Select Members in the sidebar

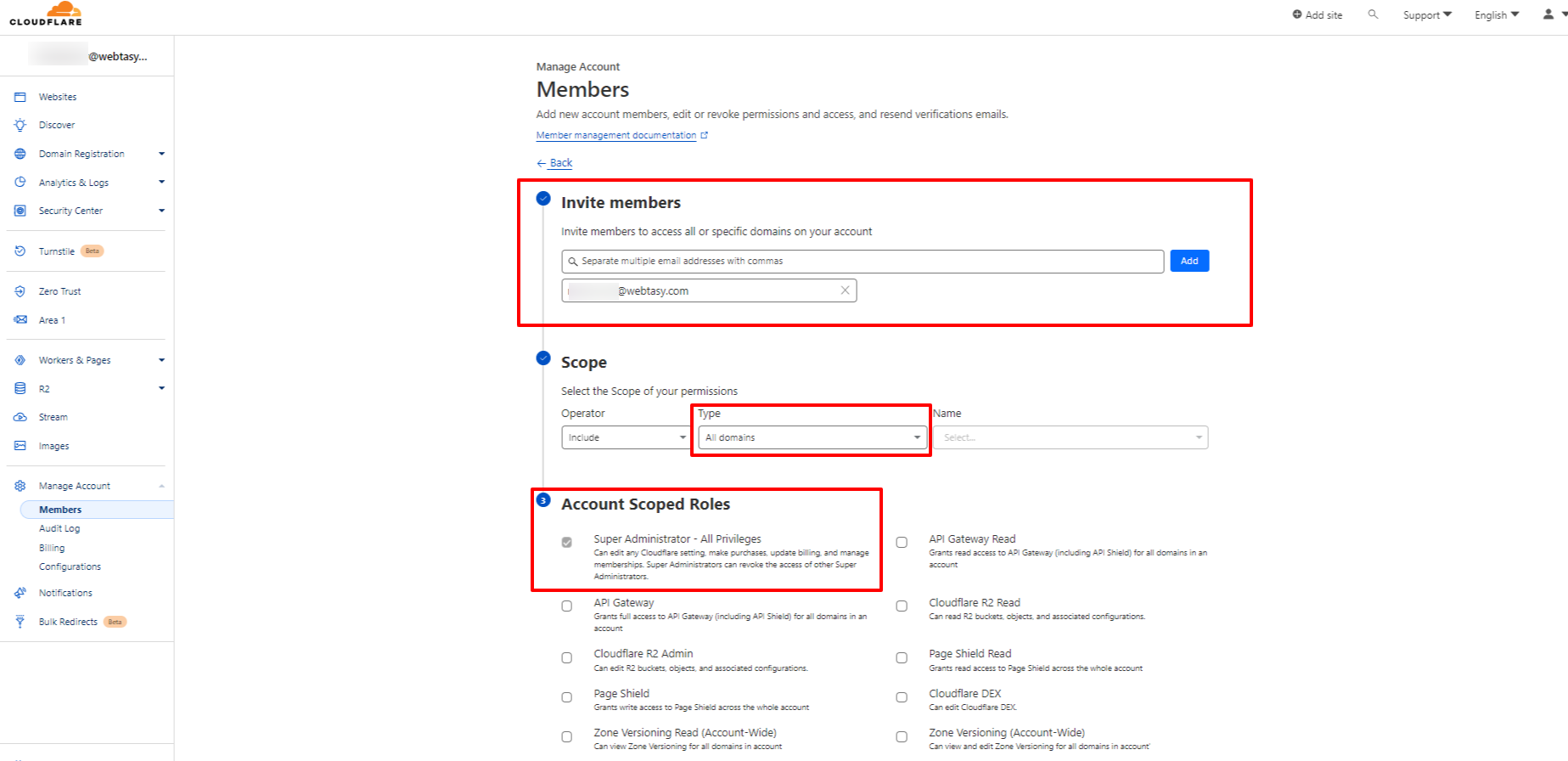click(x=97, y=510)
